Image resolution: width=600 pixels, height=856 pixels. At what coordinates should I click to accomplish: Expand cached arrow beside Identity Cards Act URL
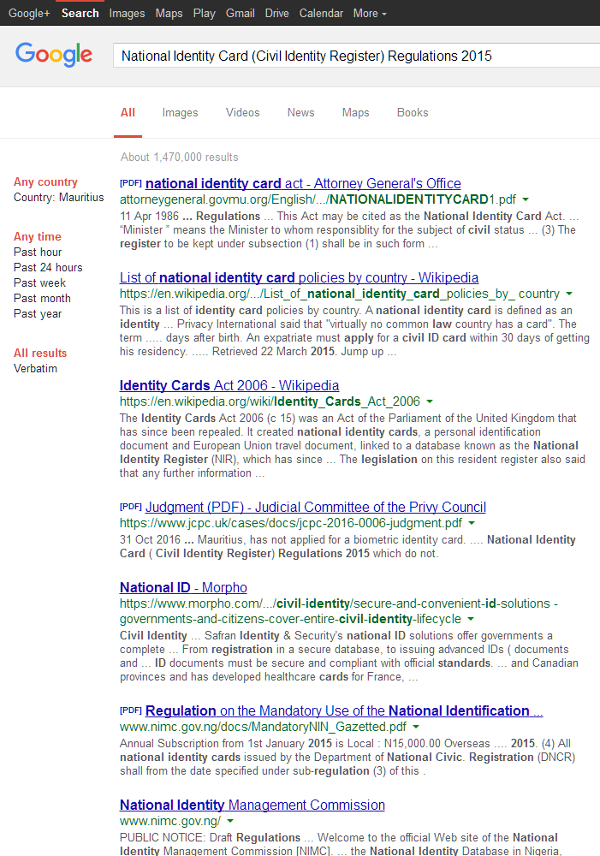coord(429,402)
